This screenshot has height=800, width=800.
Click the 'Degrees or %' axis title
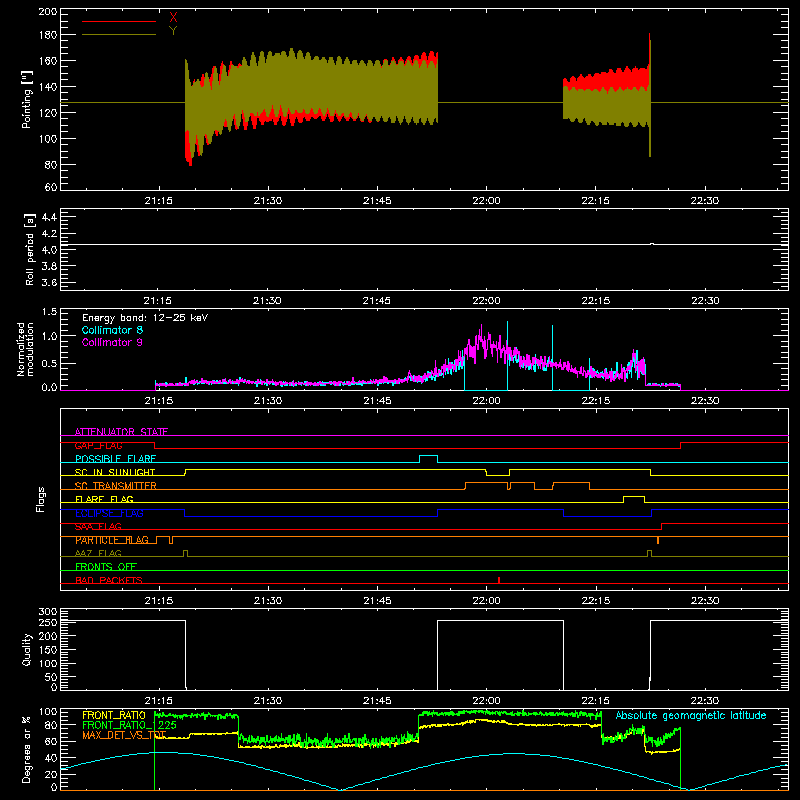click(x=27, y=749)
